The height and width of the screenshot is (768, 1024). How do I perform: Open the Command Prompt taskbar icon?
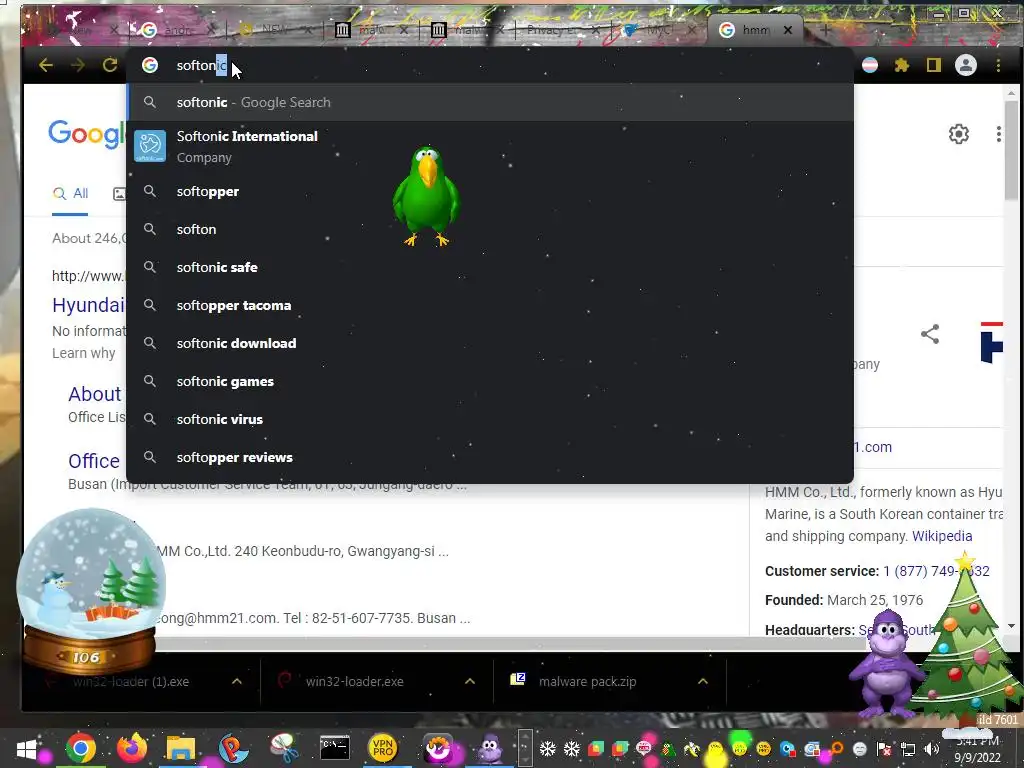tap(334, 748)
